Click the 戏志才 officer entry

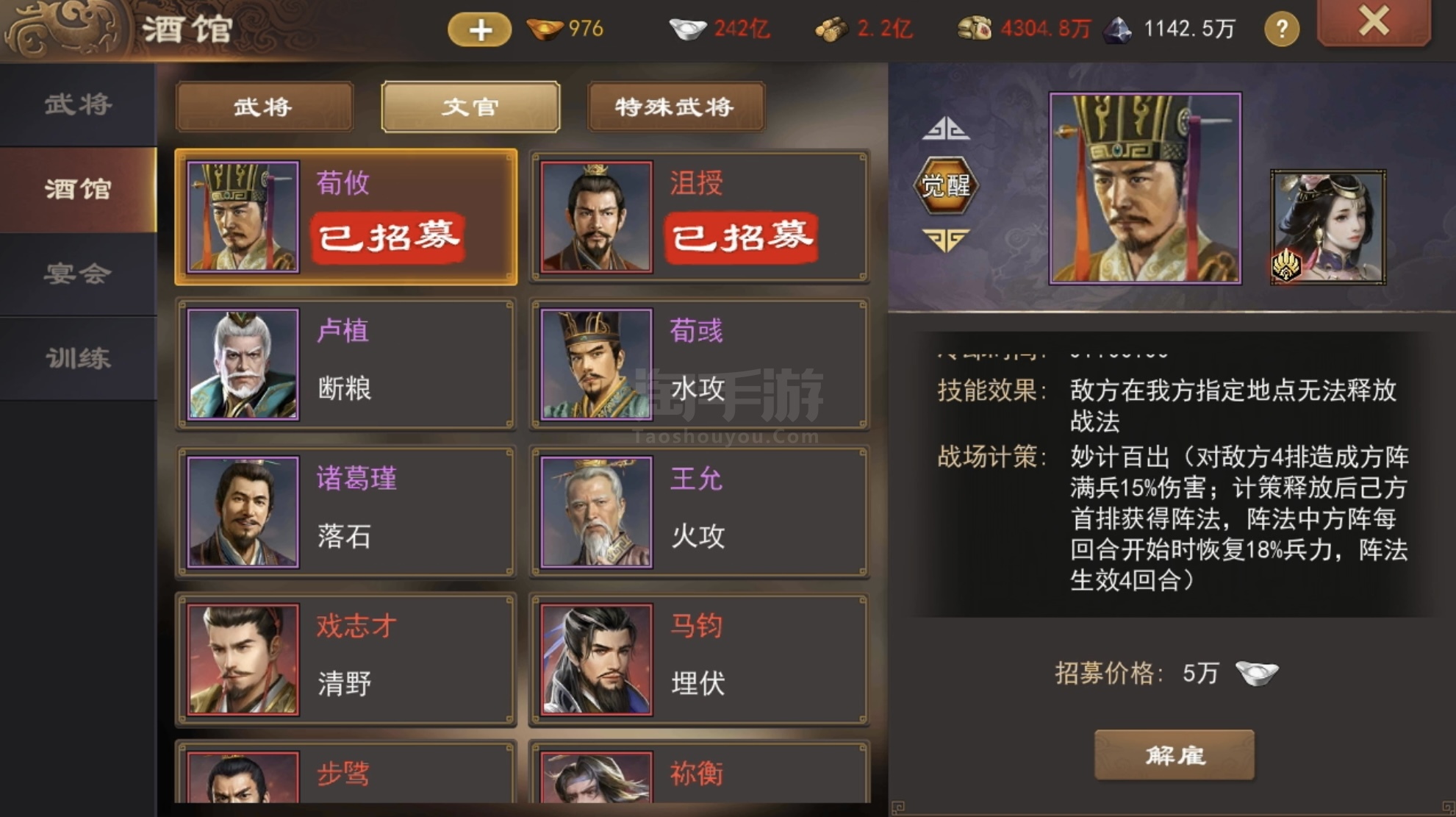345,660
